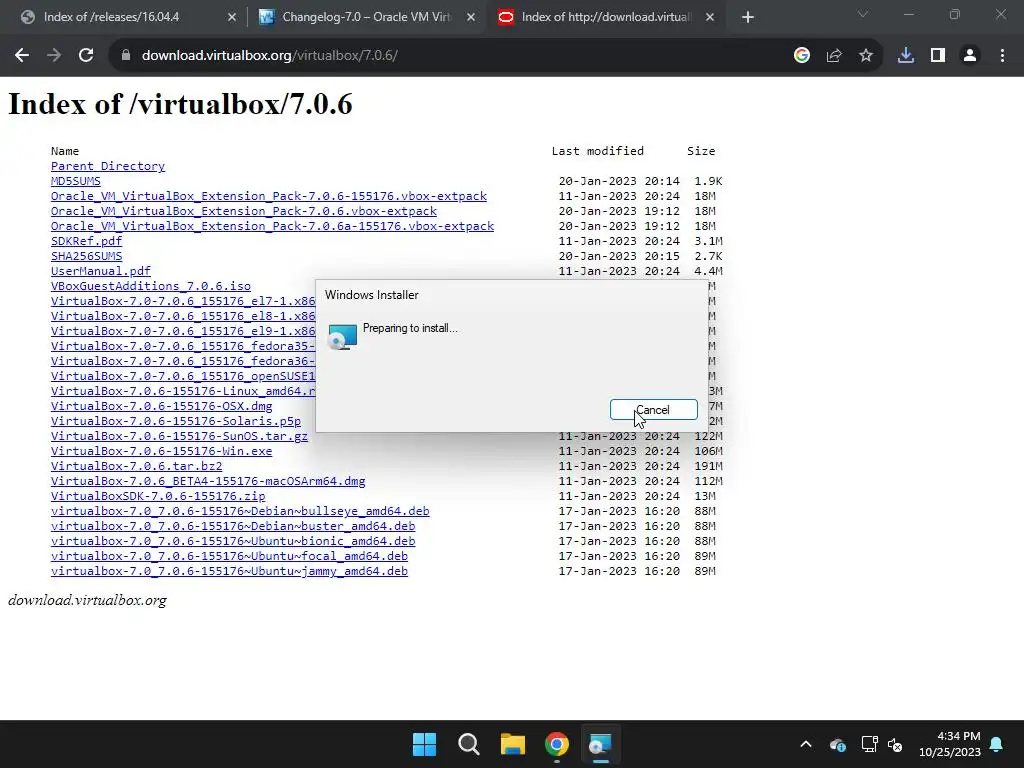Open the Chrome profile menu
This screenshot has width=1024, height=768.
tap(970, 56)
